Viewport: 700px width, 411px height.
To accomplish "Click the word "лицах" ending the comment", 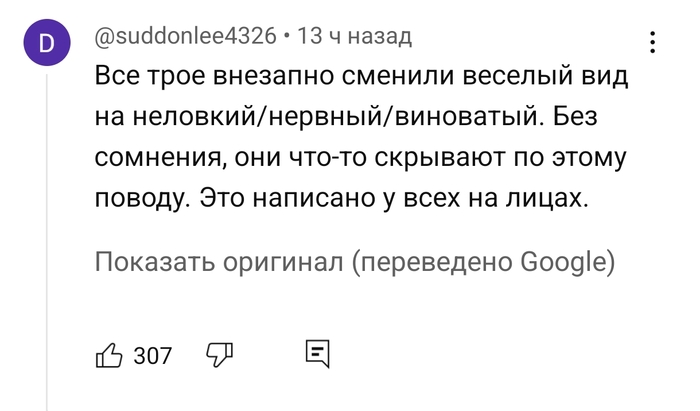I will tap(549, 199).
